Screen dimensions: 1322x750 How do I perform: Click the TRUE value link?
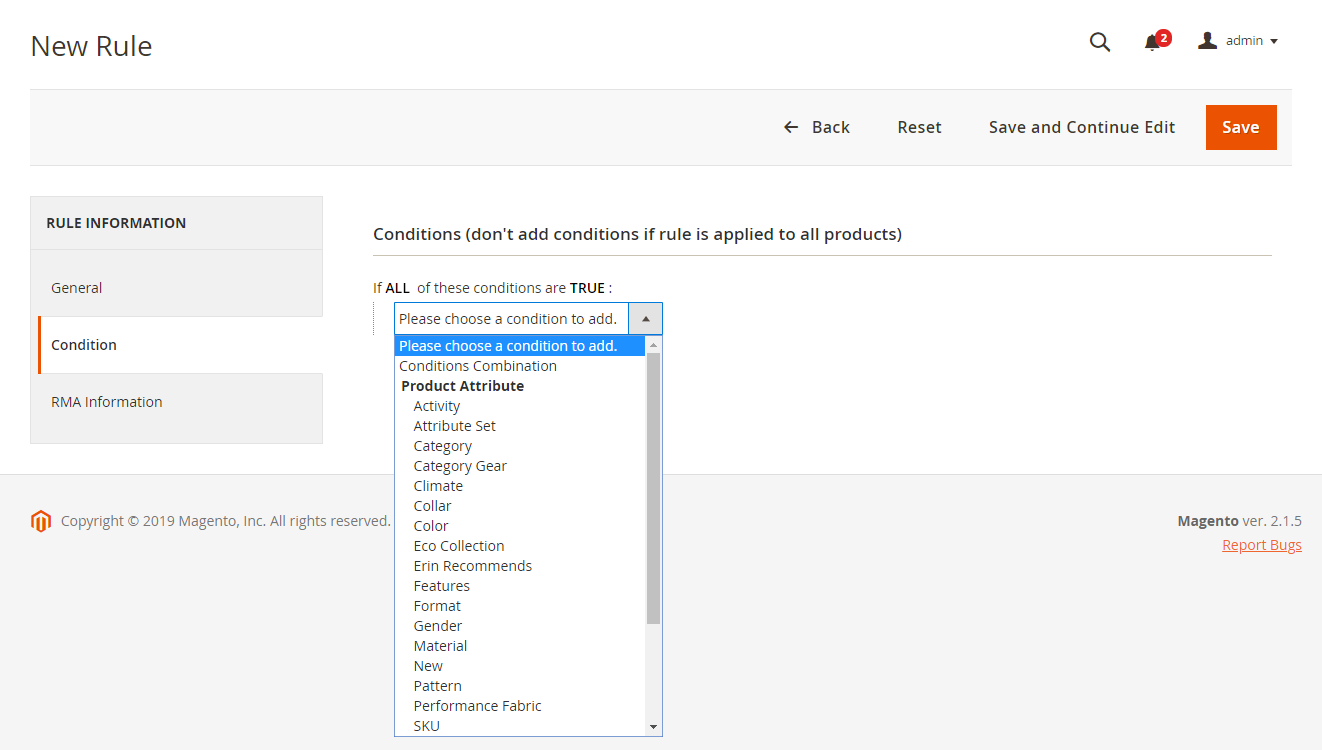(x=587, y=288)
